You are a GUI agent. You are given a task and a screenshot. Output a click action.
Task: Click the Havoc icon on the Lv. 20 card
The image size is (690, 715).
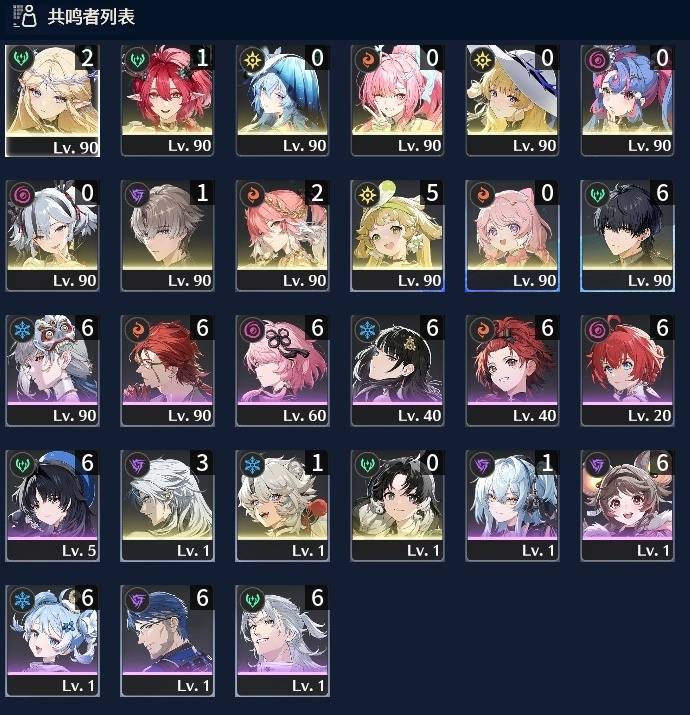click(597, 330)
